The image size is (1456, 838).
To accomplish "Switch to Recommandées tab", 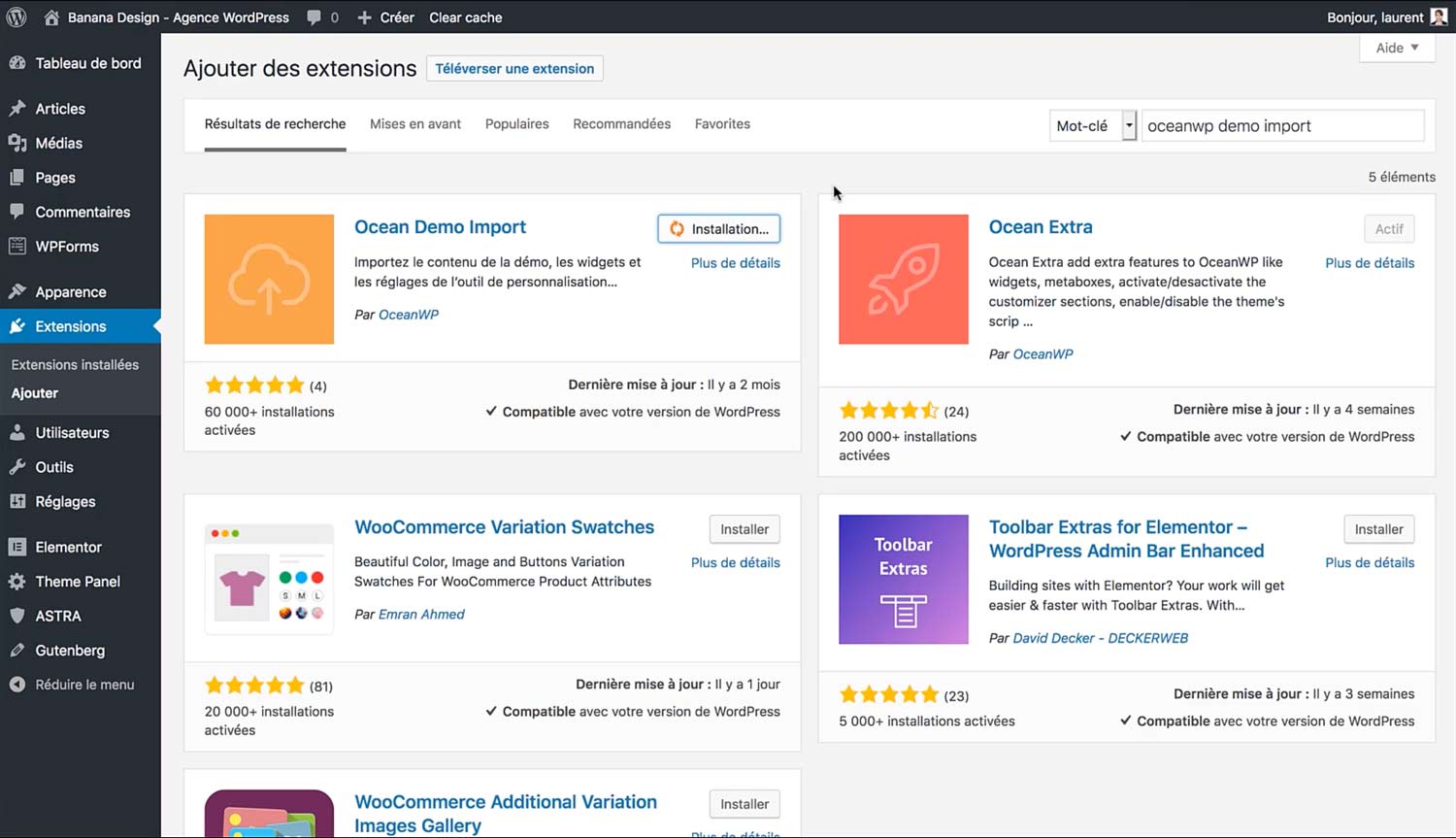I will [622, 124].
